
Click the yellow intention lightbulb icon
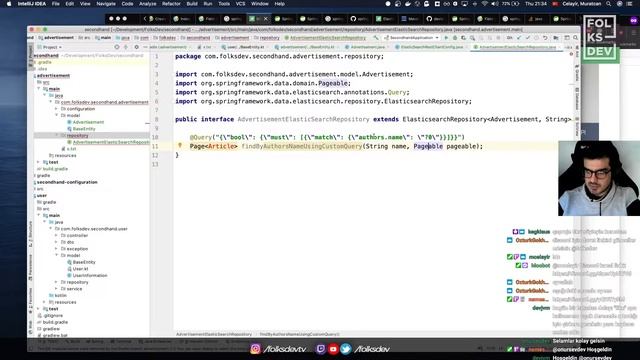tap(180, 145)
